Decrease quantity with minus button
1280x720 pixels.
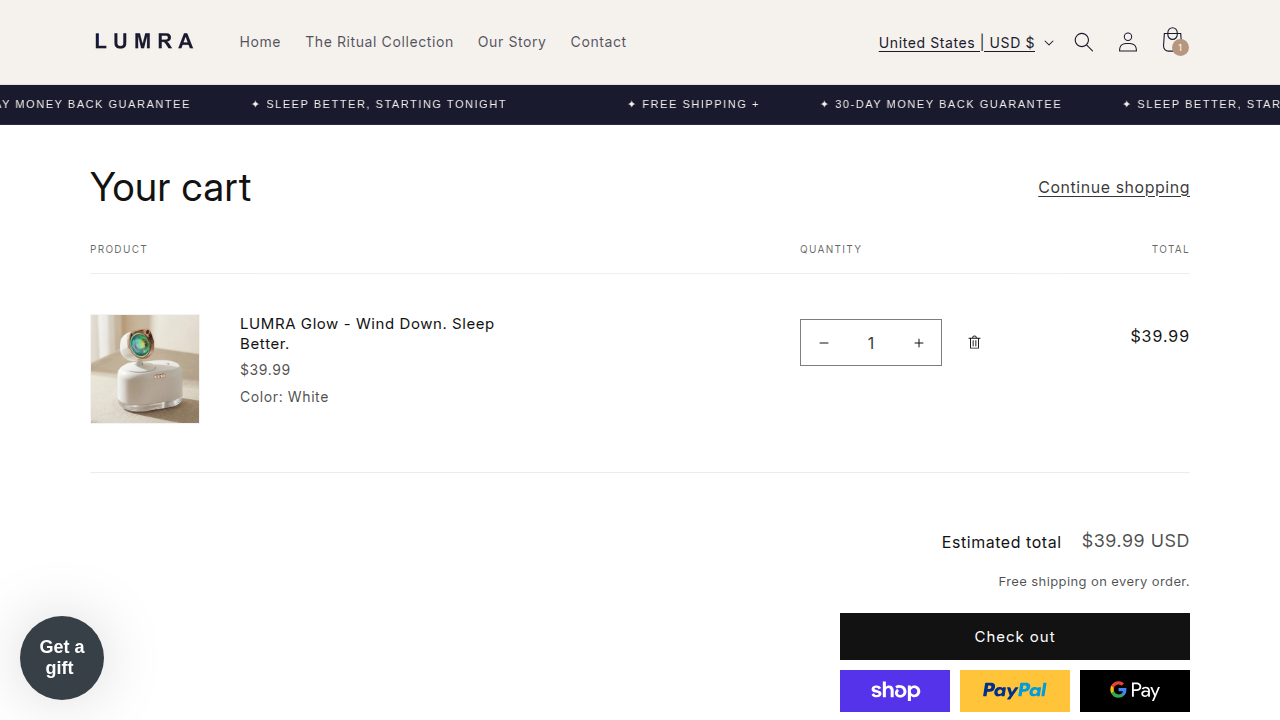[x=823, y=343]
